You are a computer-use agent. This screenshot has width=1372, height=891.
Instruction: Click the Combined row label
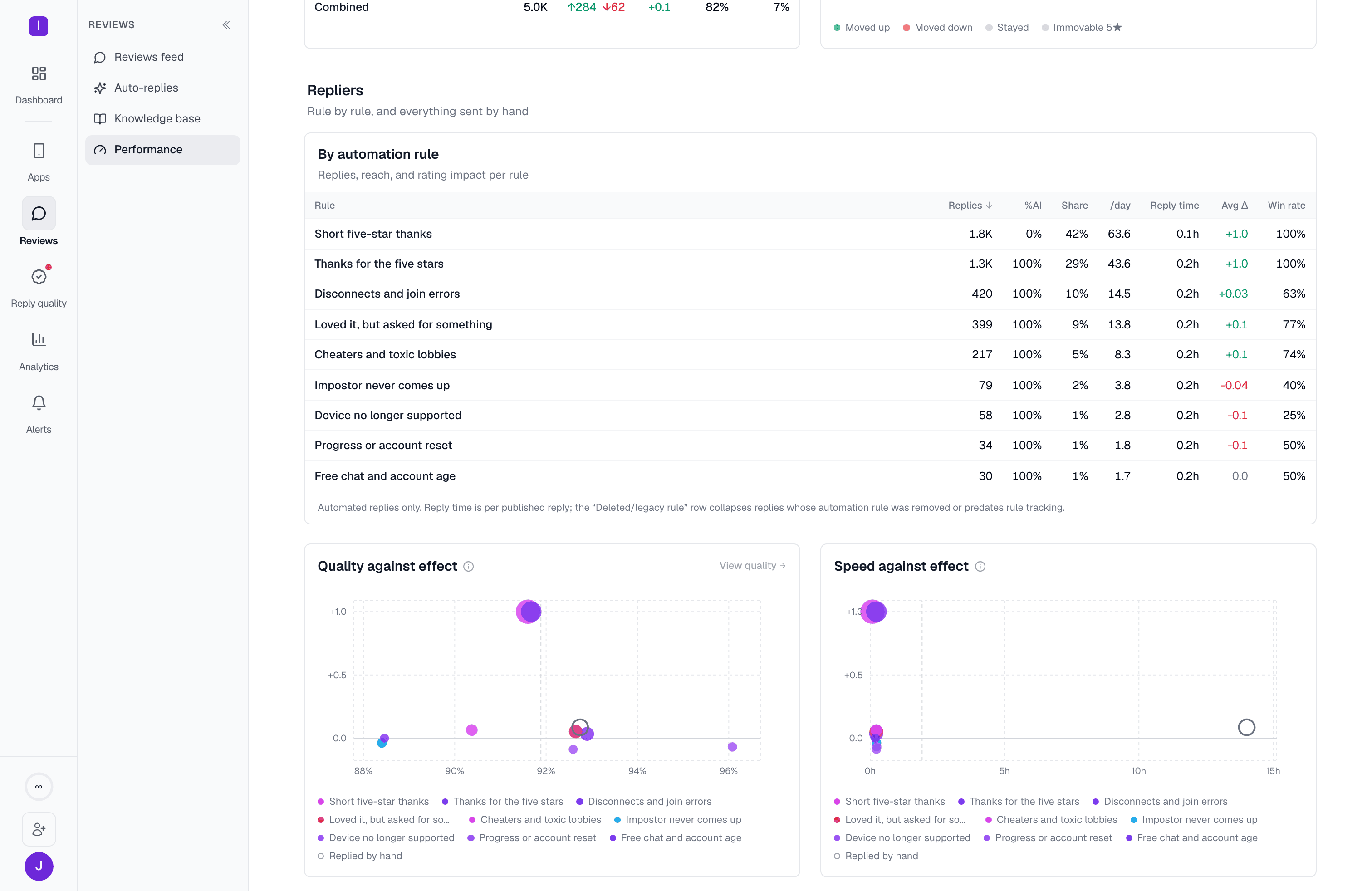341,7
